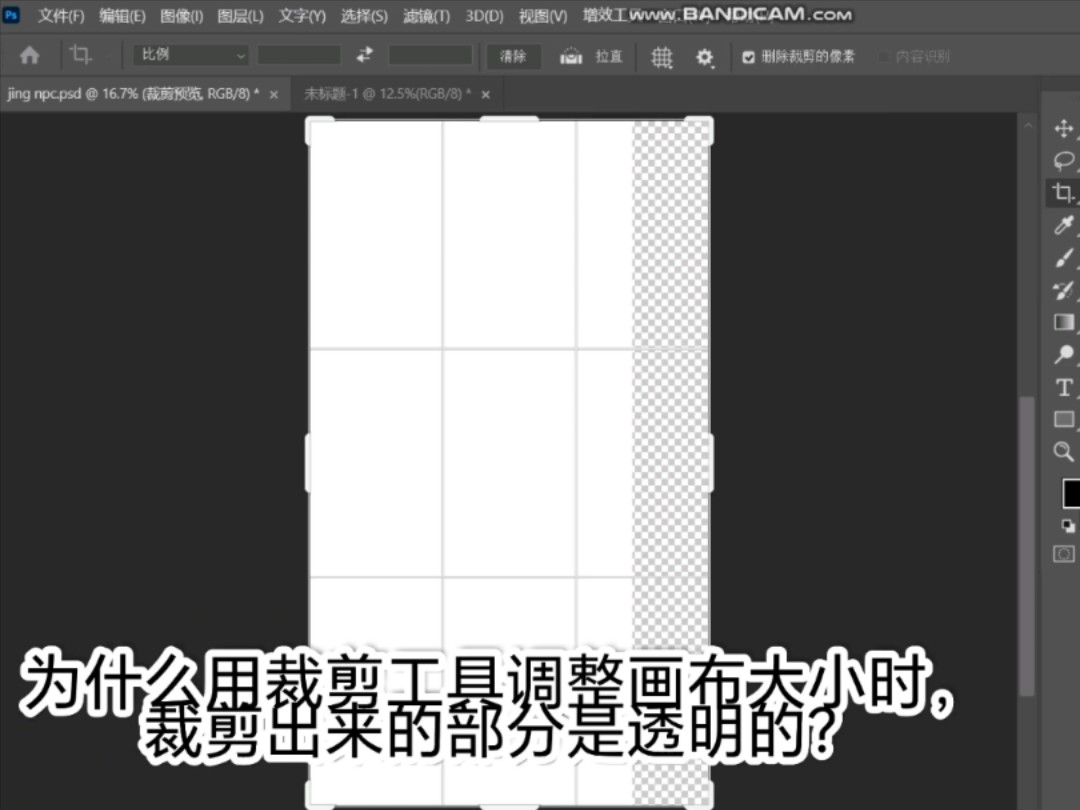Select the Zoom magnifier tool
Image resolution: width=1080 pixels, height=810 pixels.
pos(1063,452)
